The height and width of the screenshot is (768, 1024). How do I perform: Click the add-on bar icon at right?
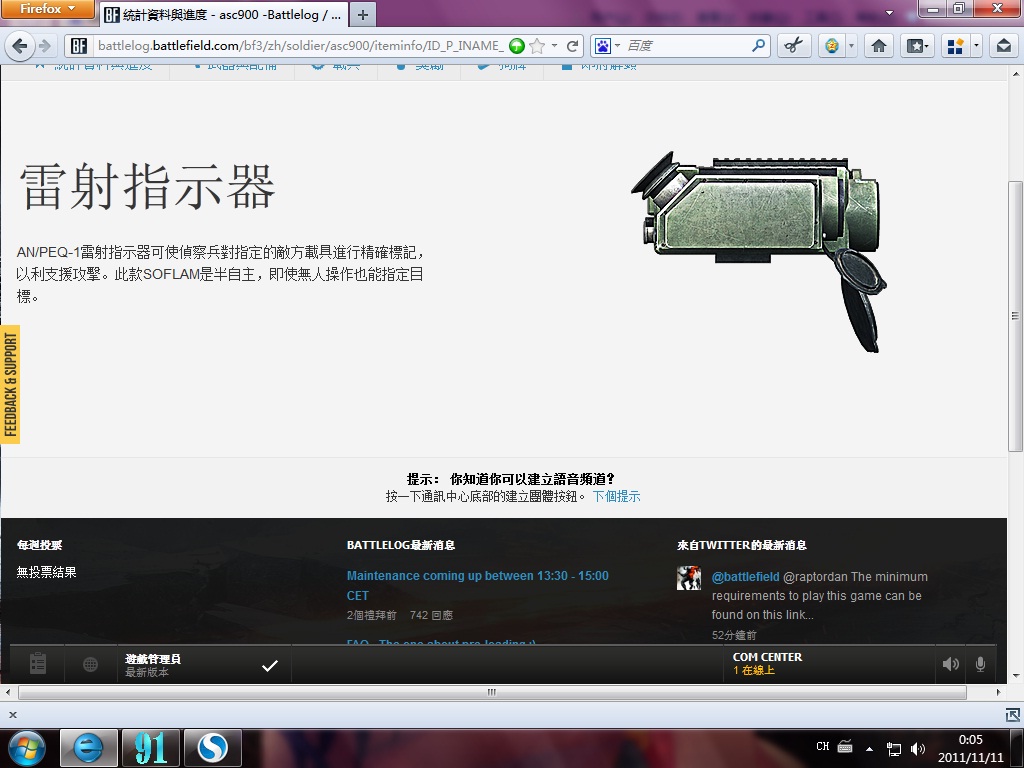point(1013,714)
